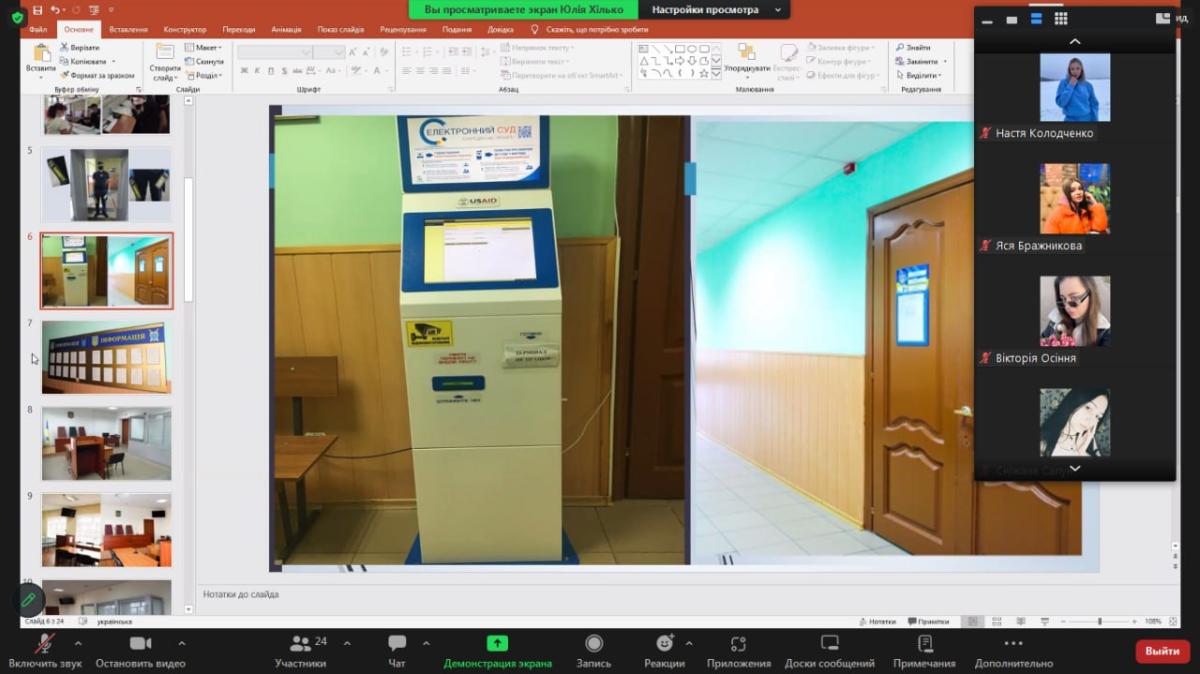
Task: Expand audio options arrow beside microphone
Action: (x=78, y=643)
